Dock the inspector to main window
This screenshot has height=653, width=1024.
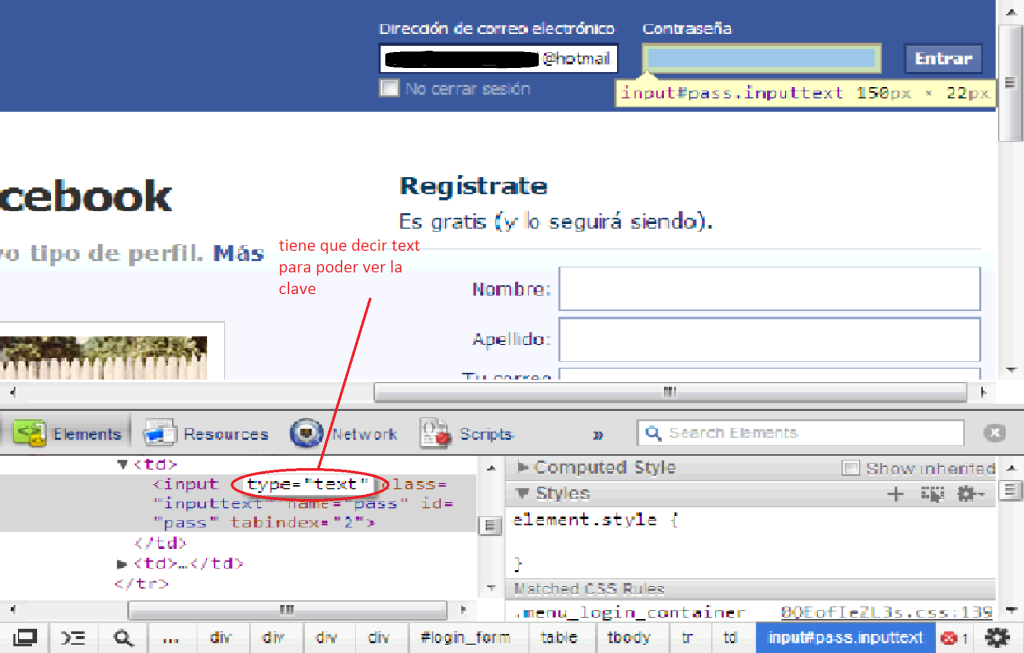click(24, 637)
